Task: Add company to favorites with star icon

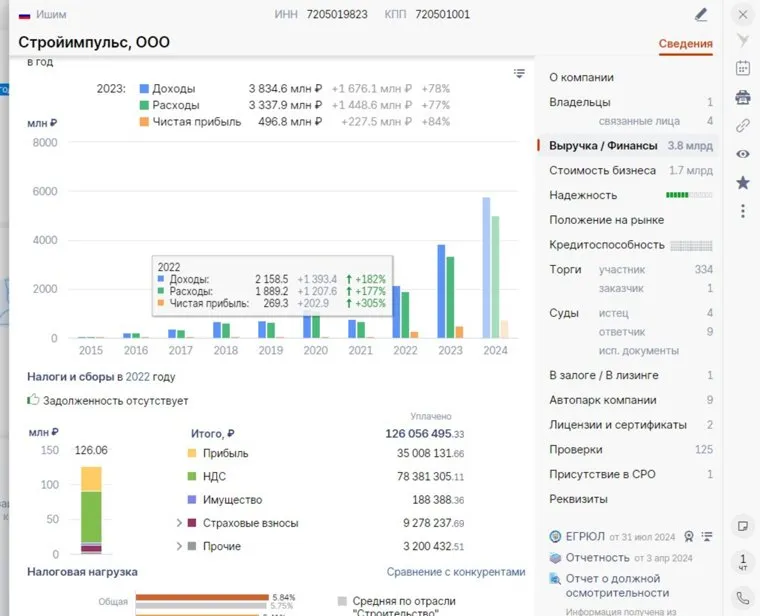Action: [742, 183]
